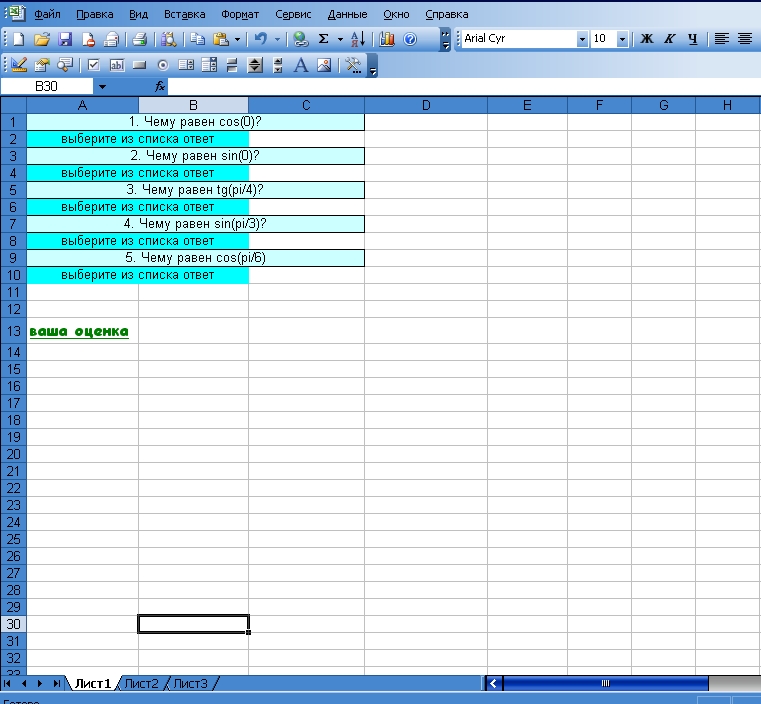Screen dimensions: 761x704
Task: Select the cell '1. Чему равен cos(0)?'
Action: (195, 122)
